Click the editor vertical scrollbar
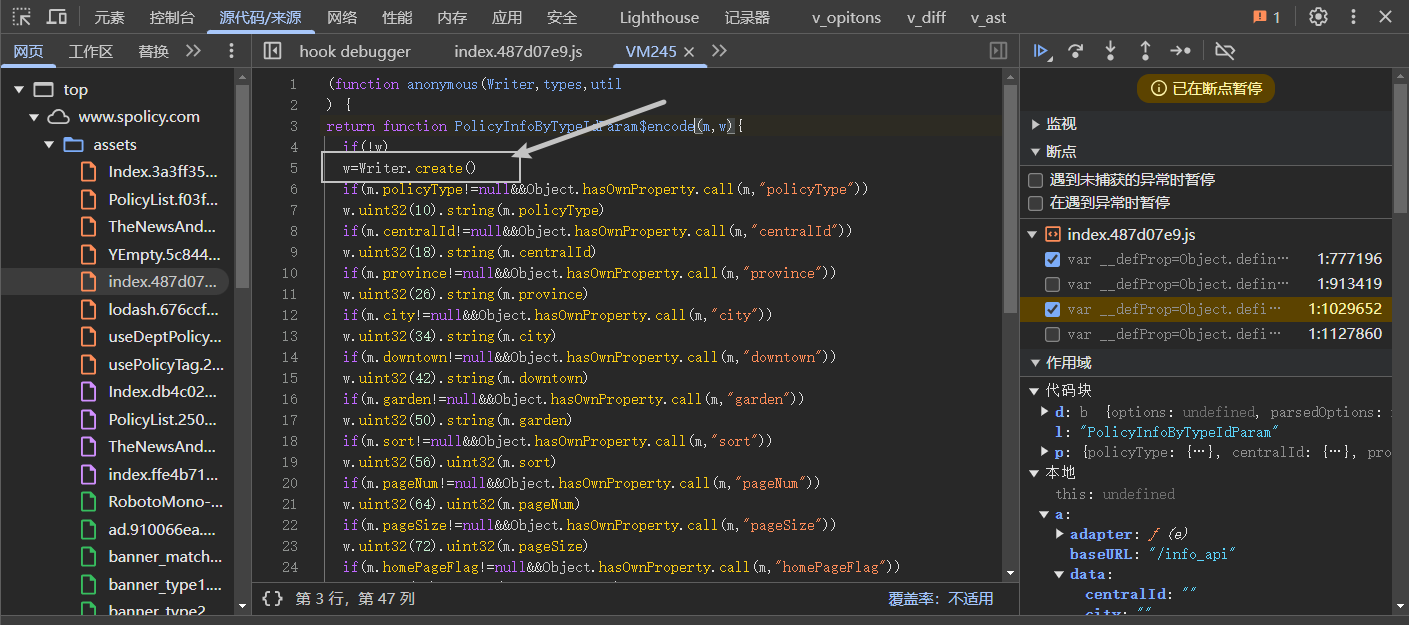This screenshot has width=1409, height=625. tap(1010, 200)
